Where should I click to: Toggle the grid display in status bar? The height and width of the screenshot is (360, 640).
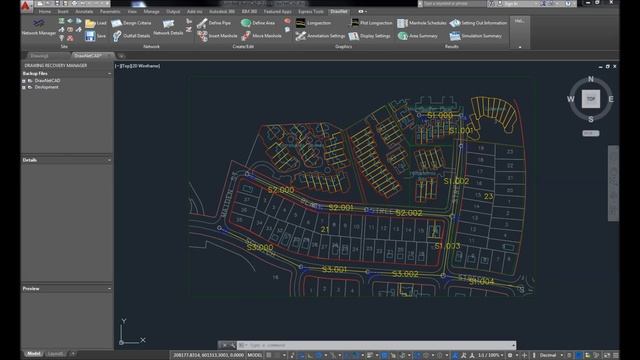269,356
